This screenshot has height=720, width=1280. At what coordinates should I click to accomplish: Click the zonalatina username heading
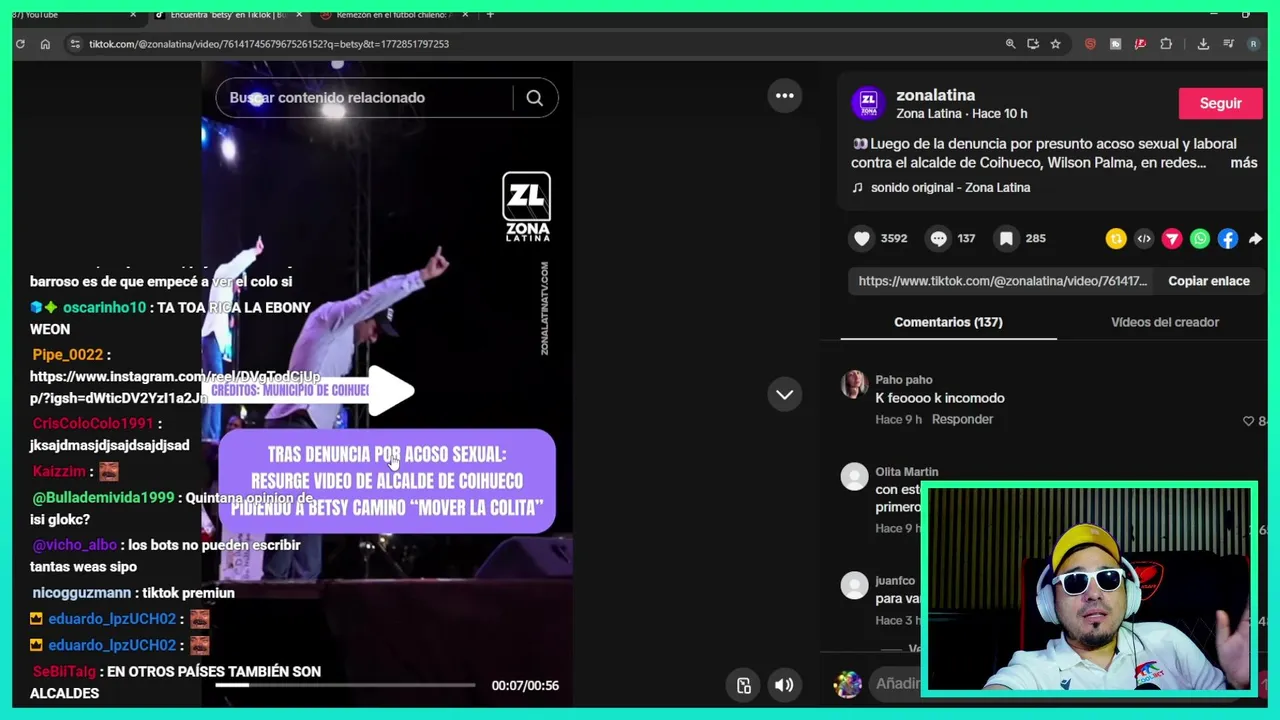(936, 95)
